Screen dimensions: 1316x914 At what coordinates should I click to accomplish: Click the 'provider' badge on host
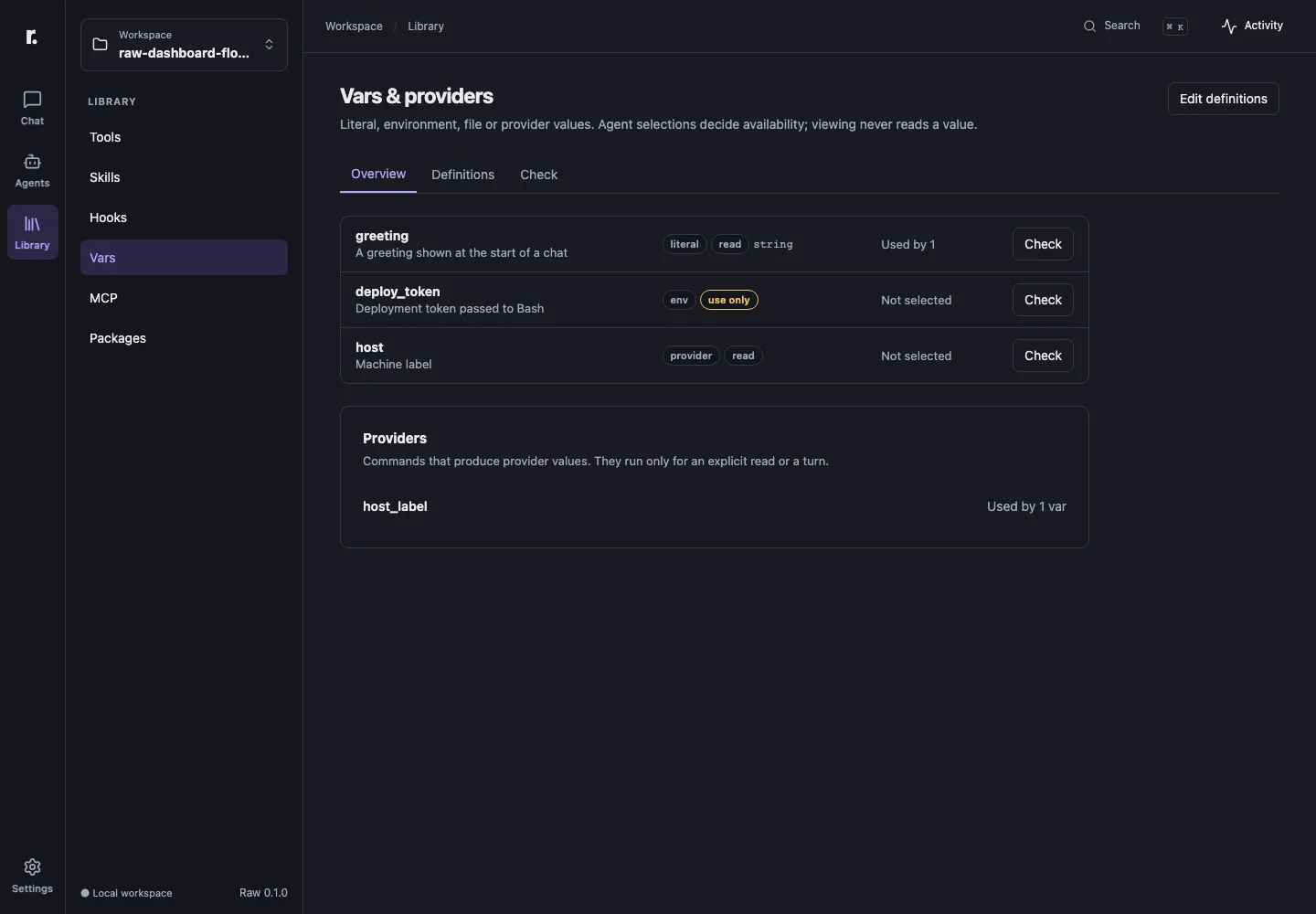click(691, 356)
